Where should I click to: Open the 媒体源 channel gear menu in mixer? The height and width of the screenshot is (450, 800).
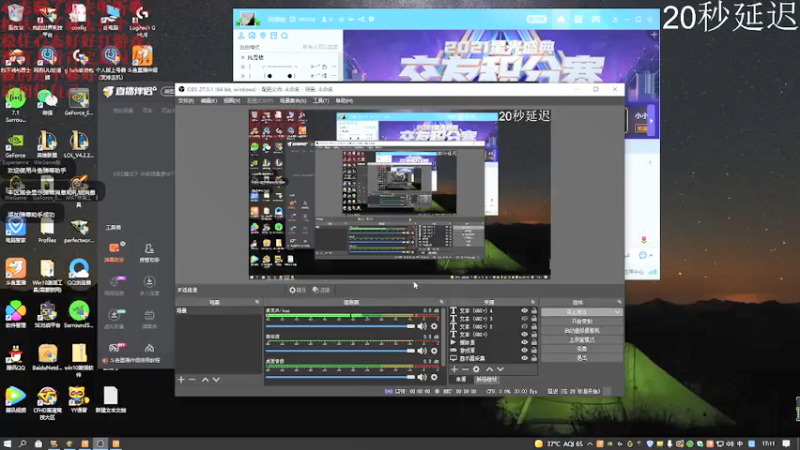434,351
